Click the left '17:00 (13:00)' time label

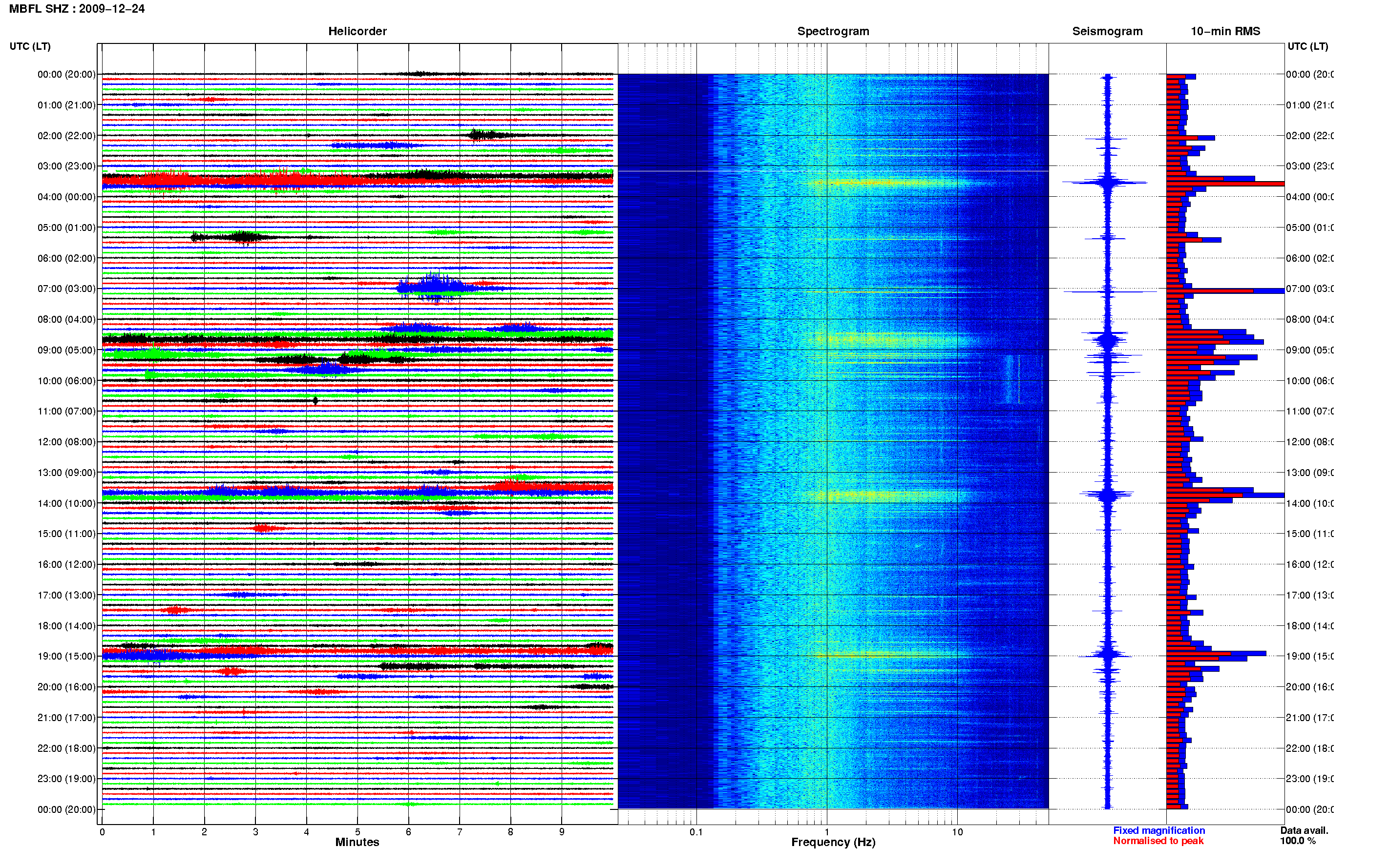(66, 595)
